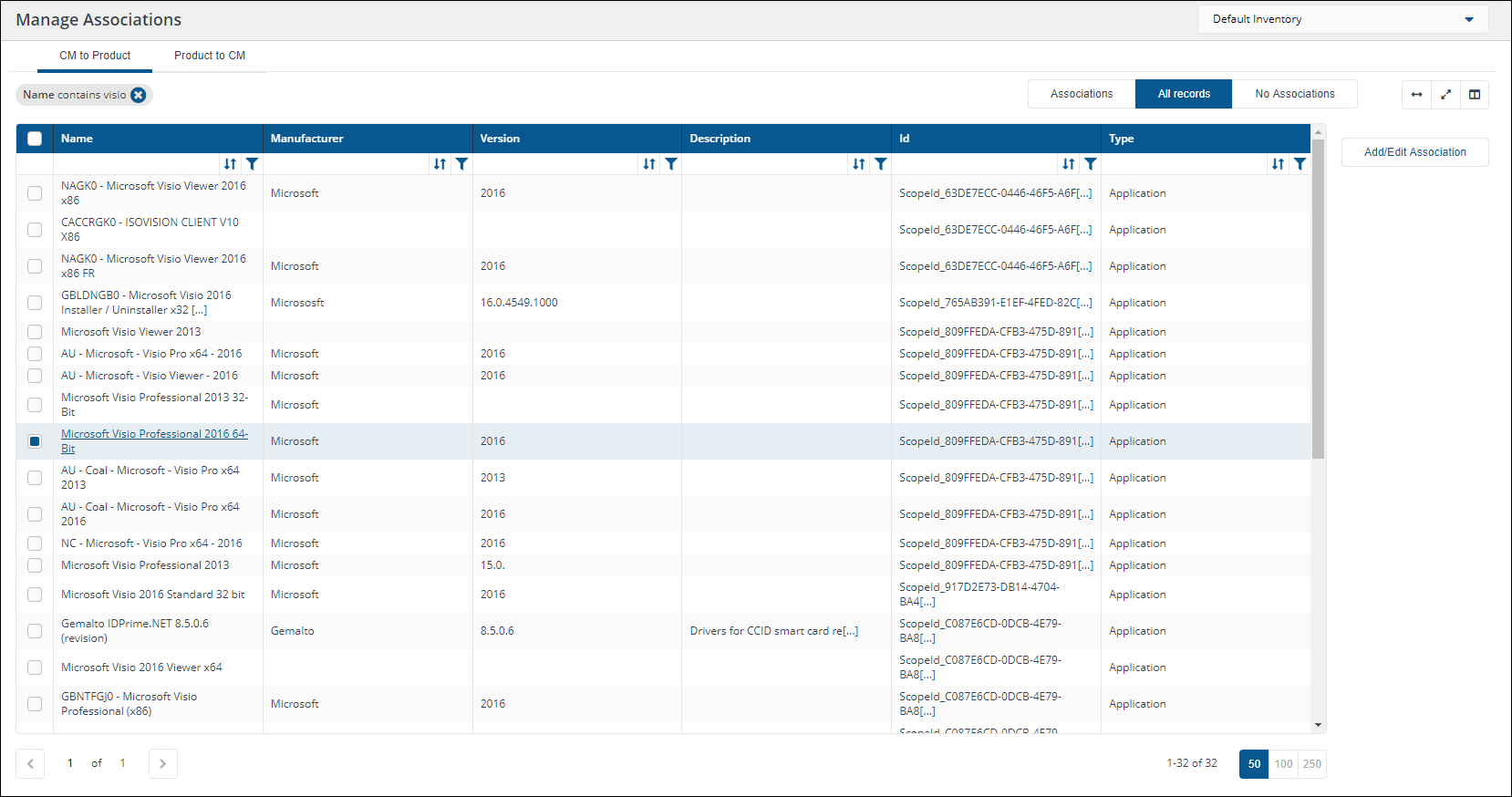Remove the 'Name contains visio' filter
1512x797 pixels.
(139, 95)
